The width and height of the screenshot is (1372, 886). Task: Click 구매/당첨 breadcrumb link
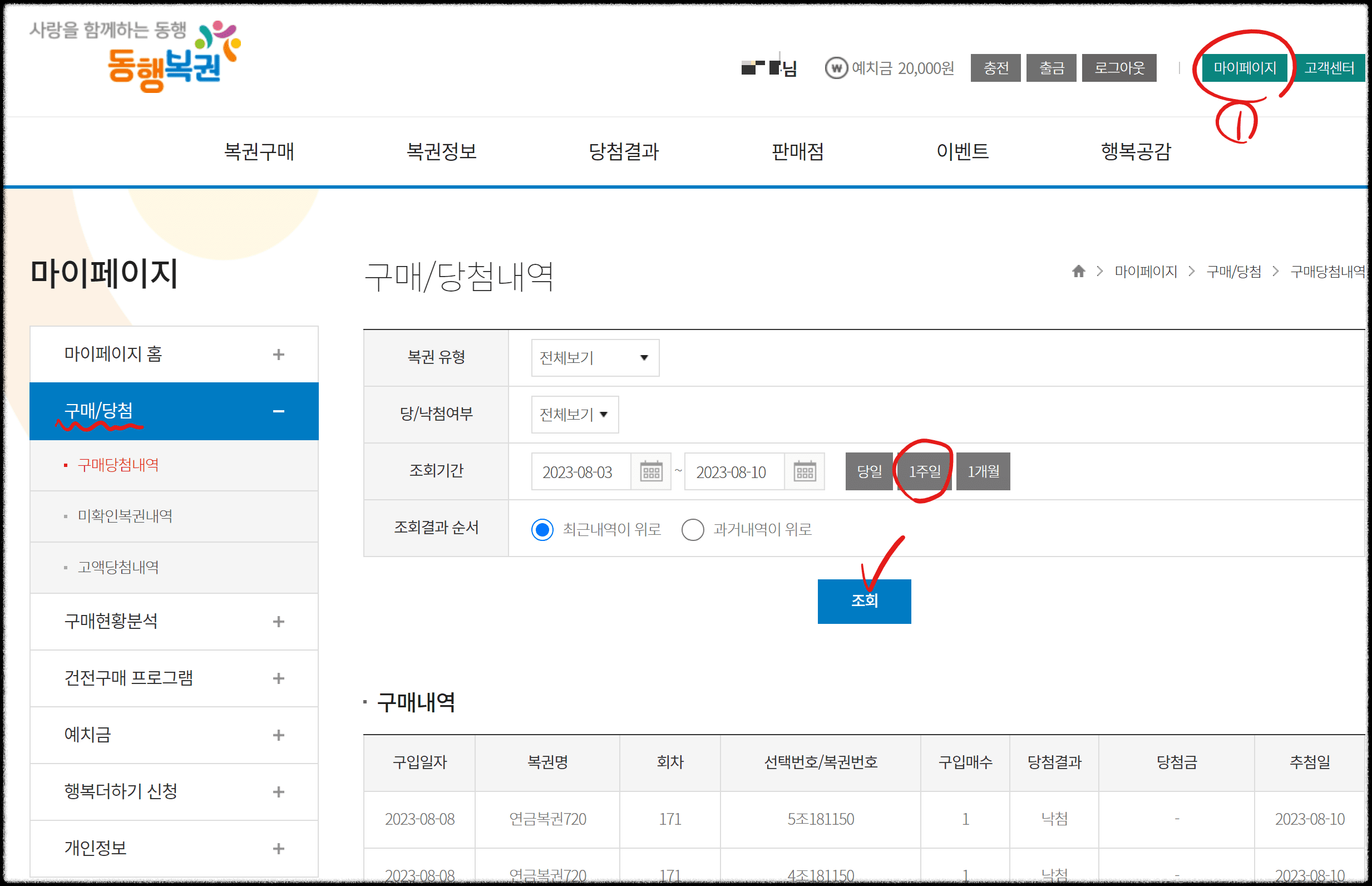pyautogui.click(x=1233, y=271)
